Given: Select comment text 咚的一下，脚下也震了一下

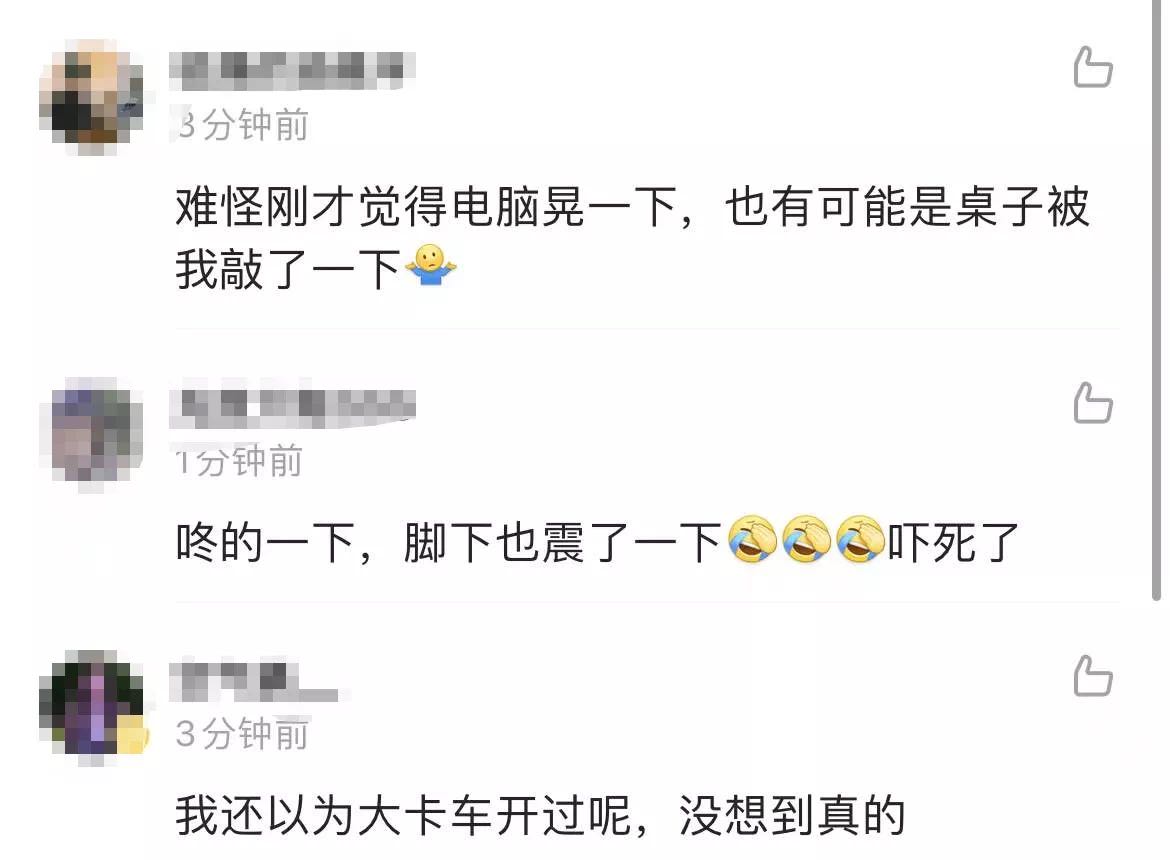Looking at the screenshot, I should click(448, 542).
